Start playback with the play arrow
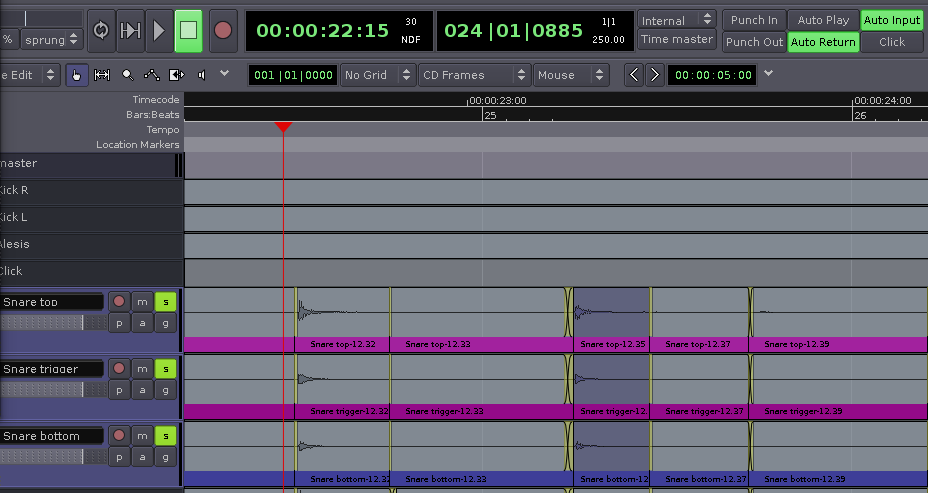The width and height of the screenshot is (928, 493). (x=159, y=30)
